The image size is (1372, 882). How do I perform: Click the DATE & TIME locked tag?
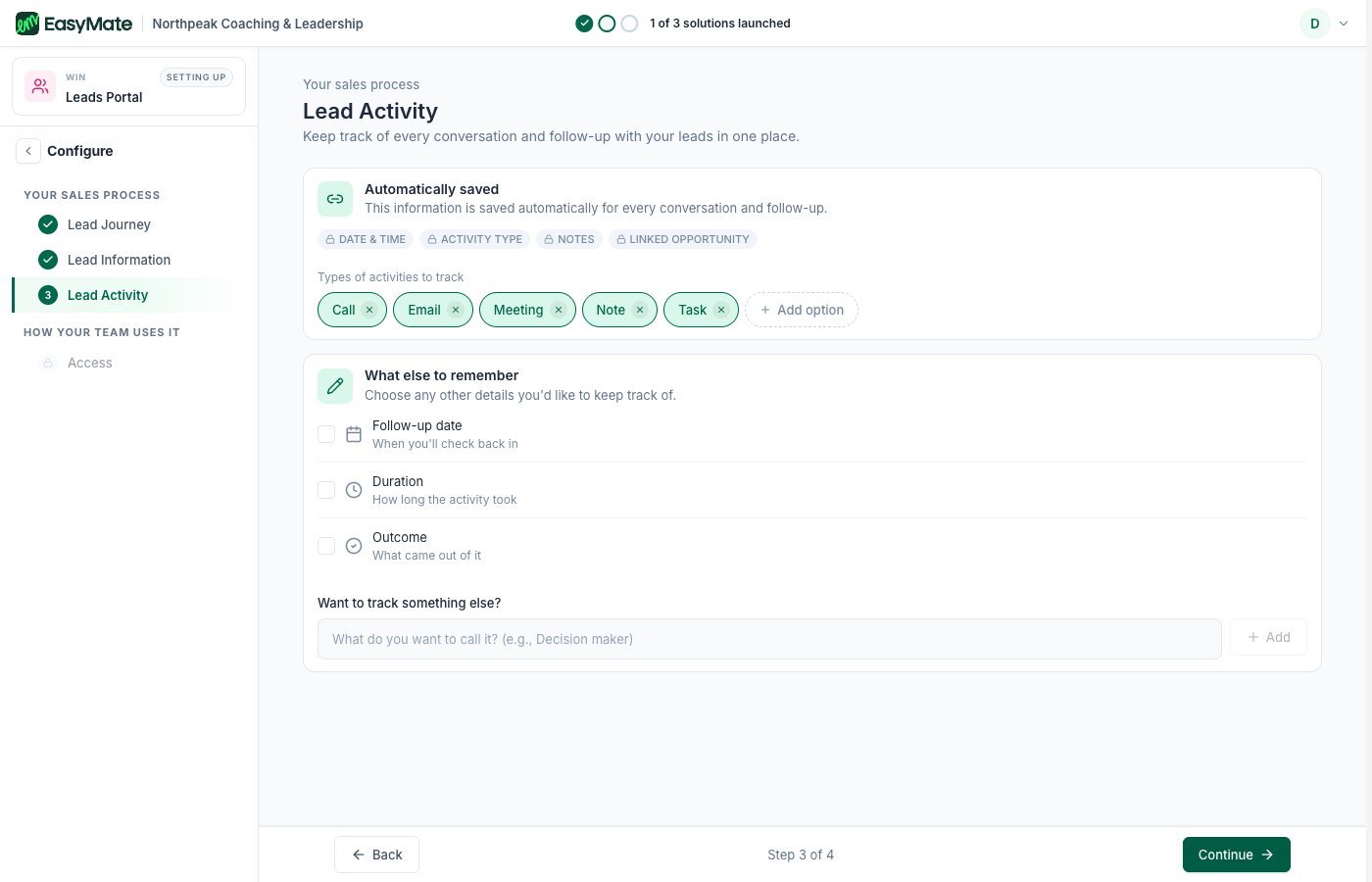tap(366, 239)
